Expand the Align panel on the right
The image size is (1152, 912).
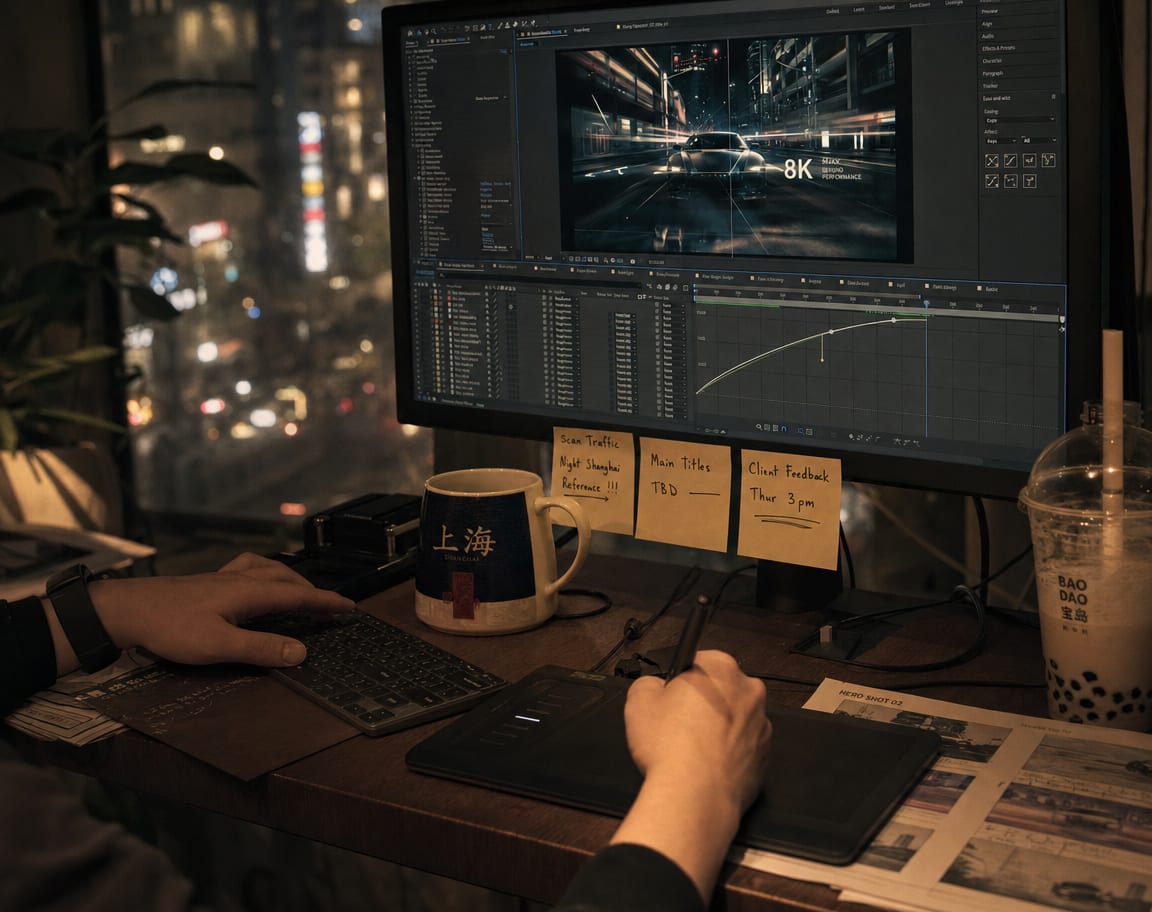point(987,24)
